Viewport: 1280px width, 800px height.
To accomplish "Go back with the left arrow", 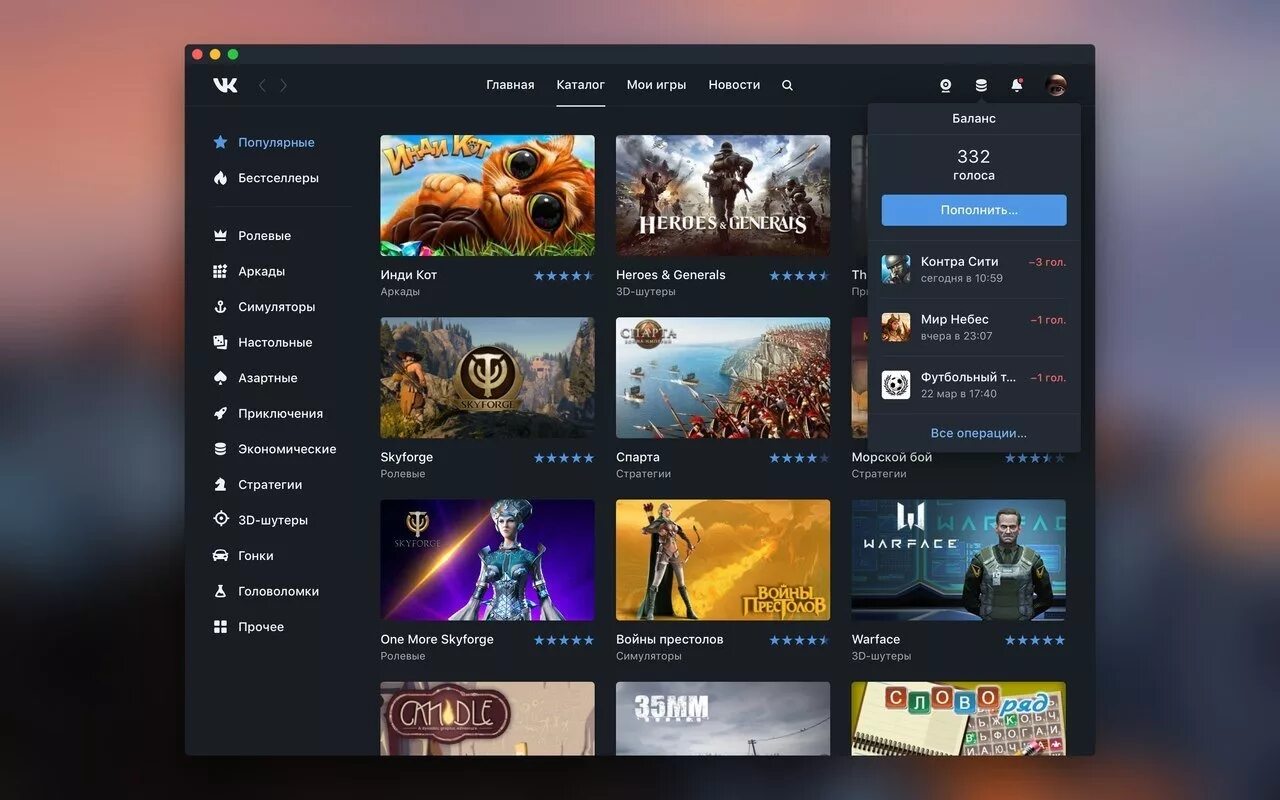I will coord(262,85).
